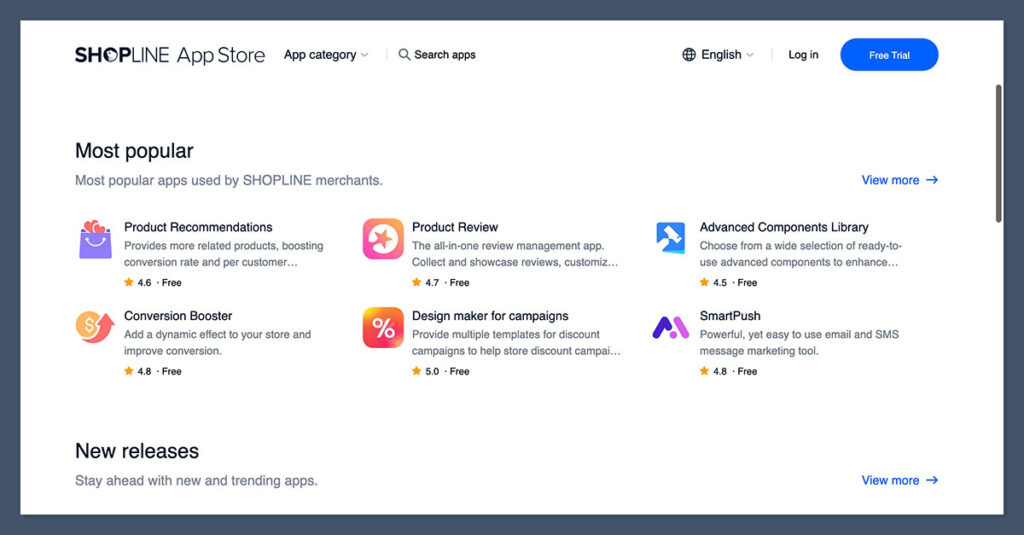
Task: Click the Conversion Booster dollar icon
Action: pos(95,327)
